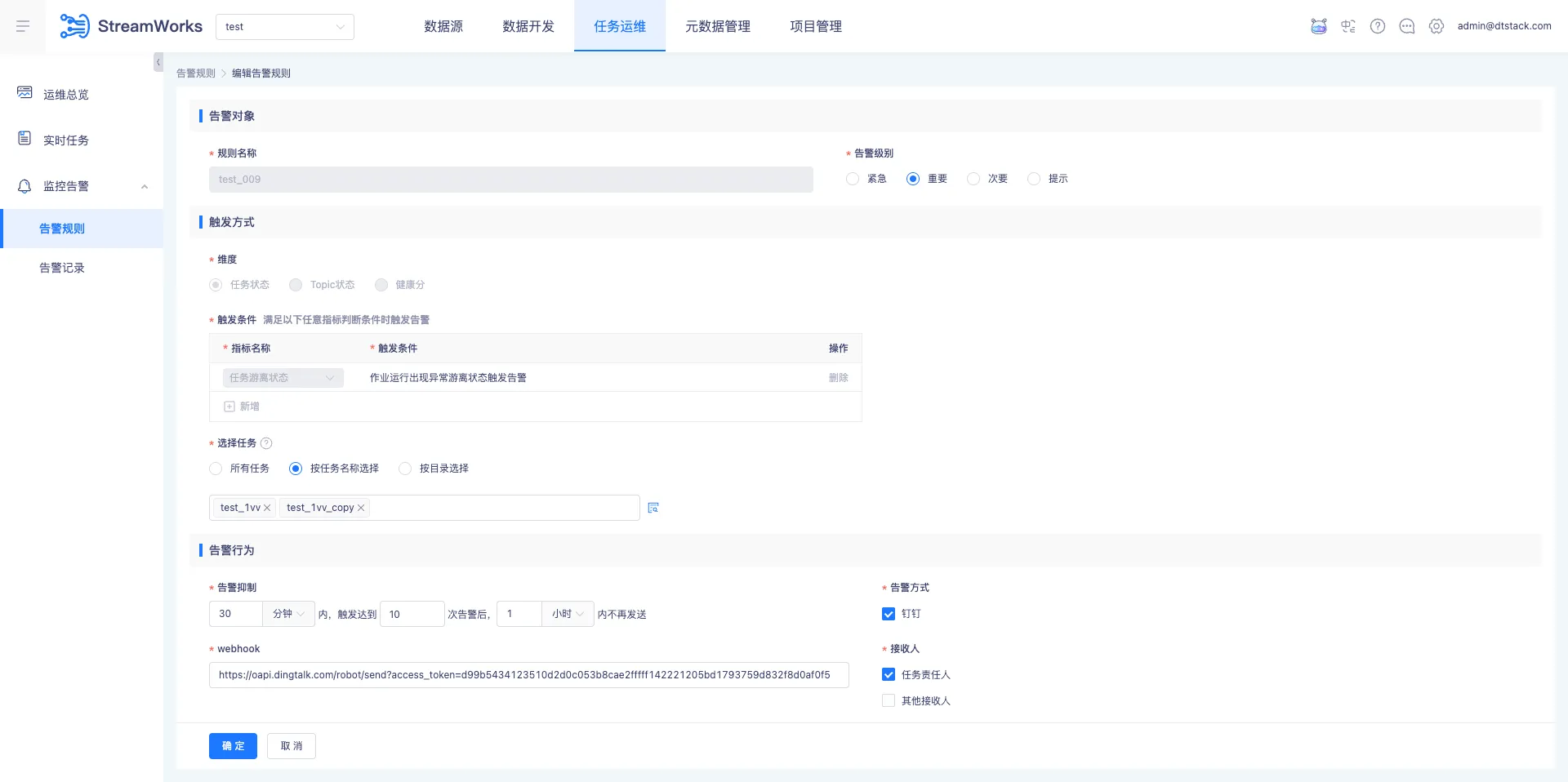Select 按目录选择 task selection option
The image size is (1568, 782).
404,469
